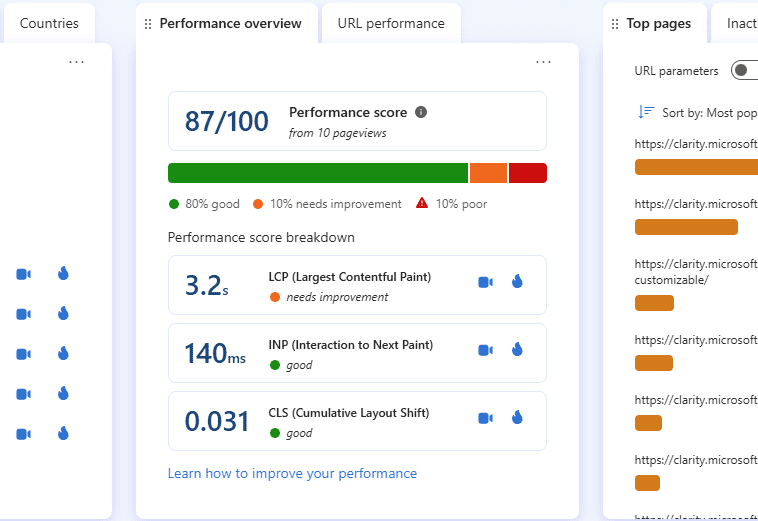Click the sort icon beside Sort by
Viewport: 758px width, 521px height.
646,113
